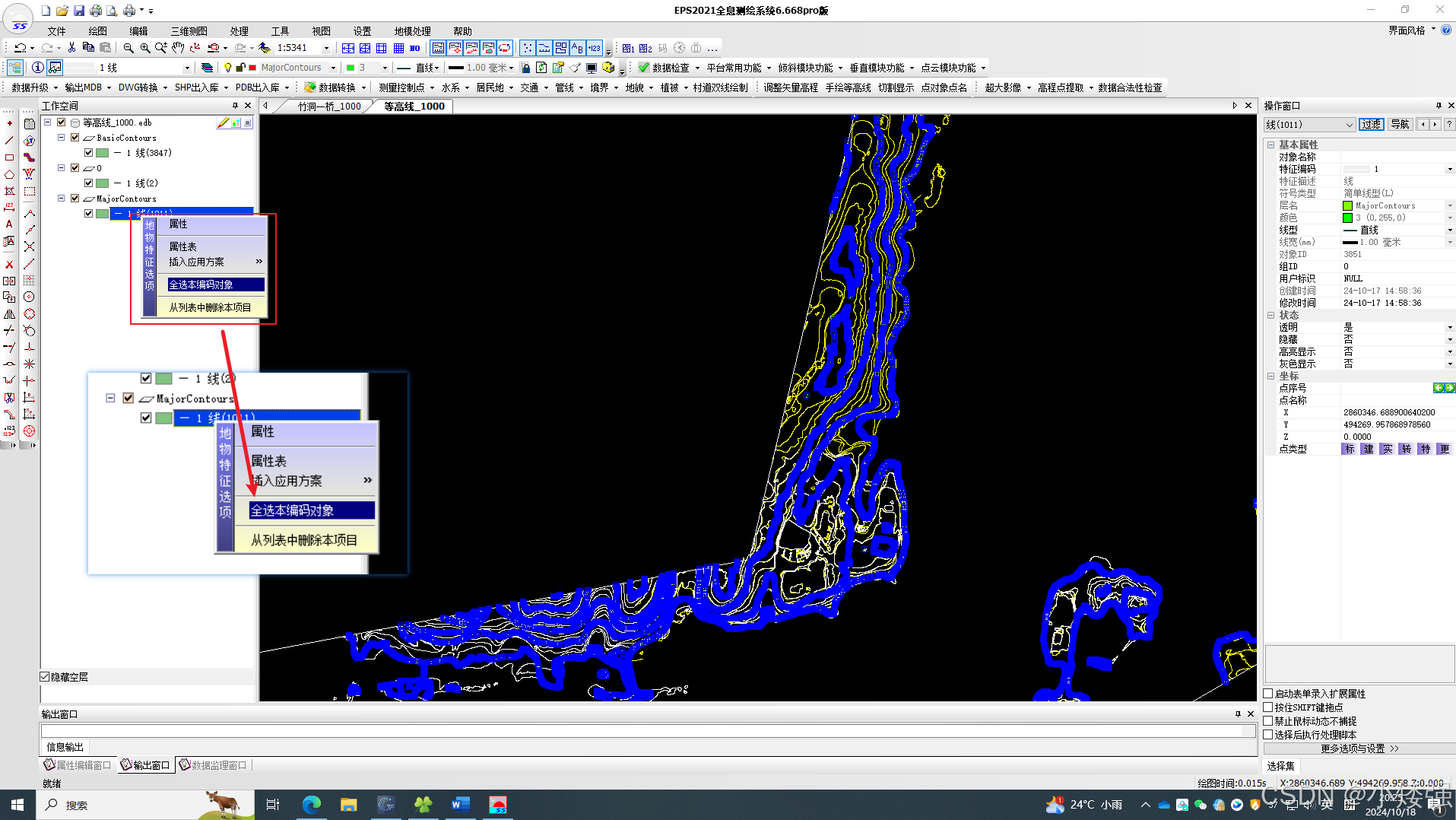The image size is (1456, 820).
Task: Click the 颜色 green swatch in properties
Action: coord(1348,218)
